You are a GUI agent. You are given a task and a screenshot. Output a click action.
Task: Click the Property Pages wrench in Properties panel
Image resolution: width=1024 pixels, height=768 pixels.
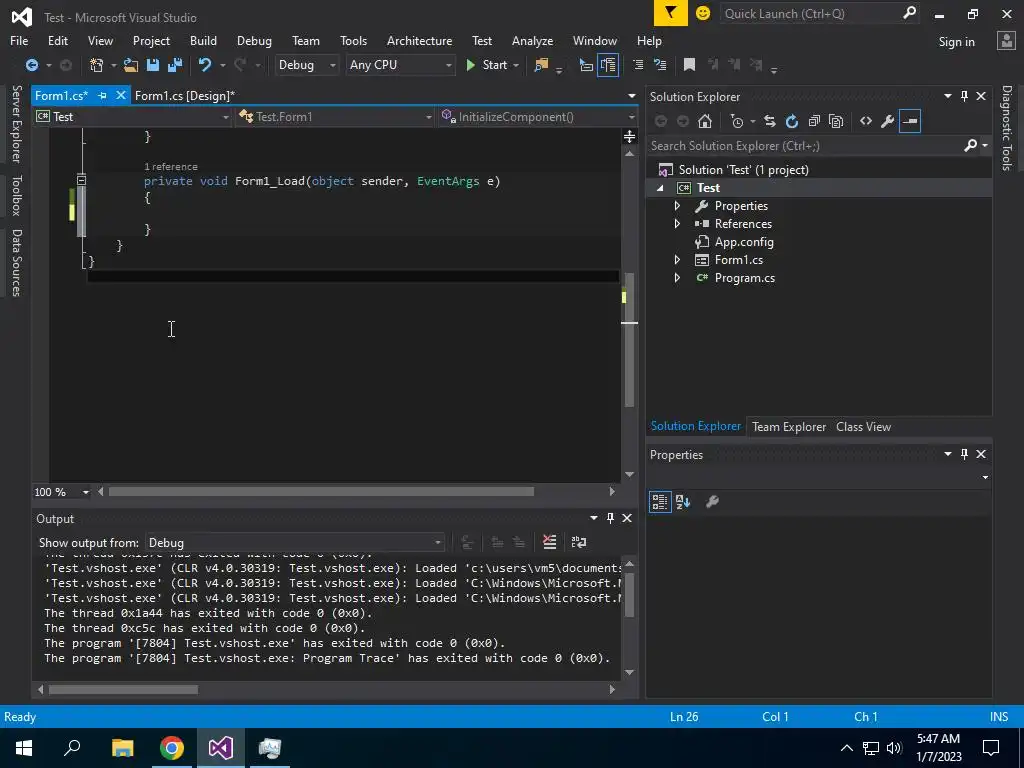712,502
